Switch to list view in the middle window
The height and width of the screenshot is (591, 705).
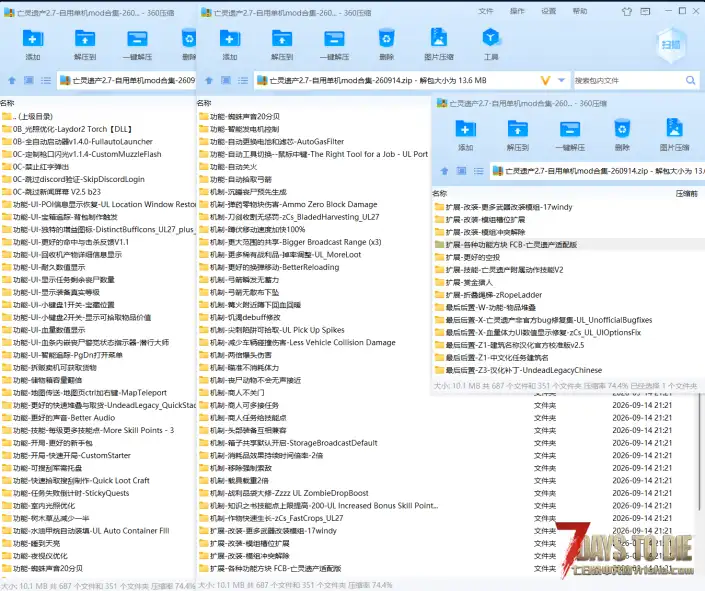pos(243,81)
